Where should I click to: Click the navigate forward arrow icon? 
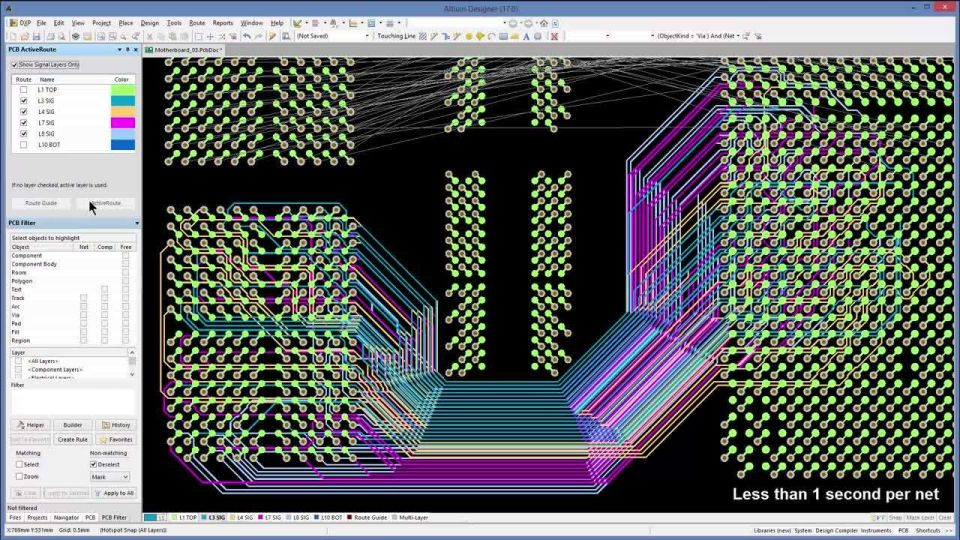(528, 23)
